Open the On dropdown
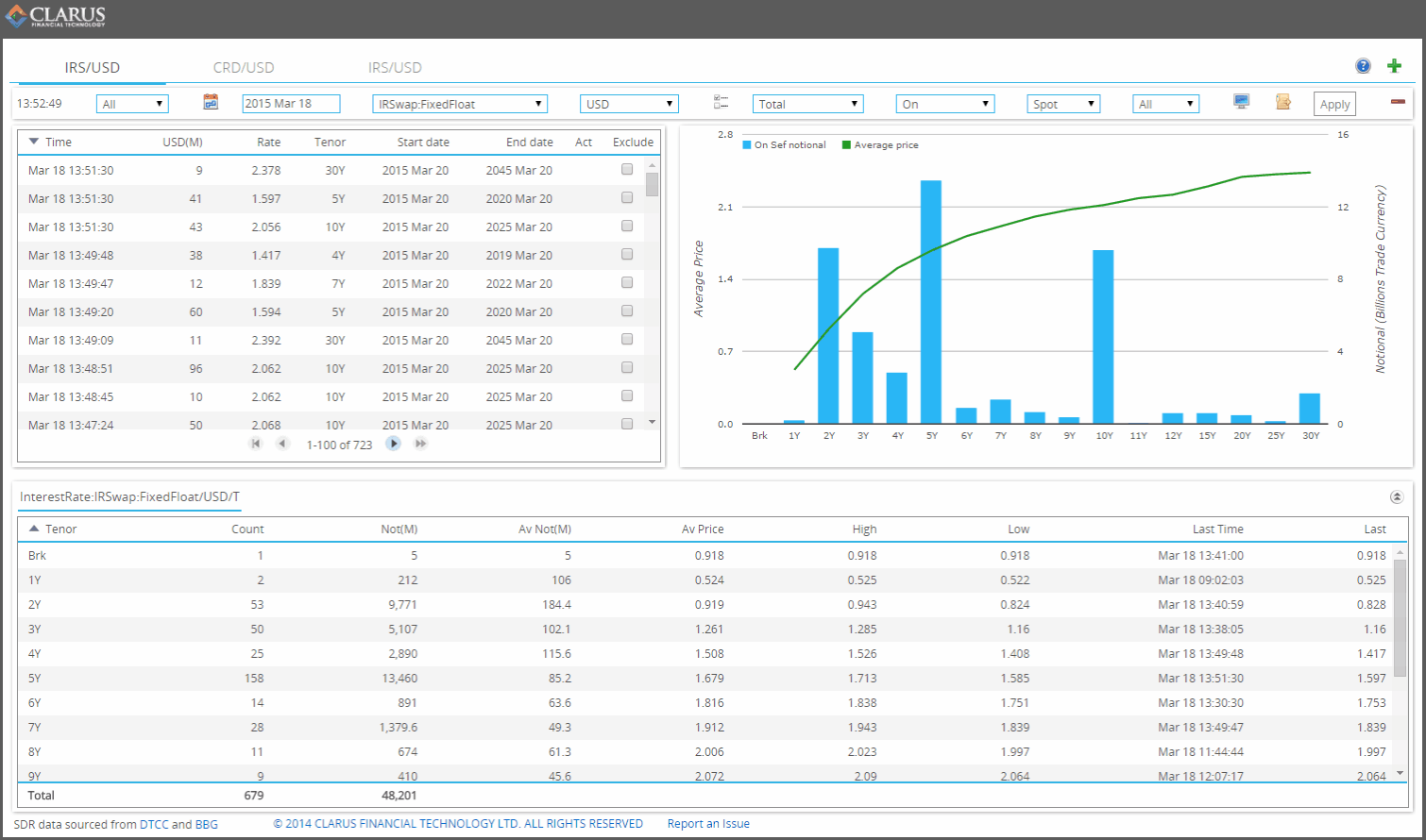The width and height of the screenshot is (1426, 840). coord(945,104)
